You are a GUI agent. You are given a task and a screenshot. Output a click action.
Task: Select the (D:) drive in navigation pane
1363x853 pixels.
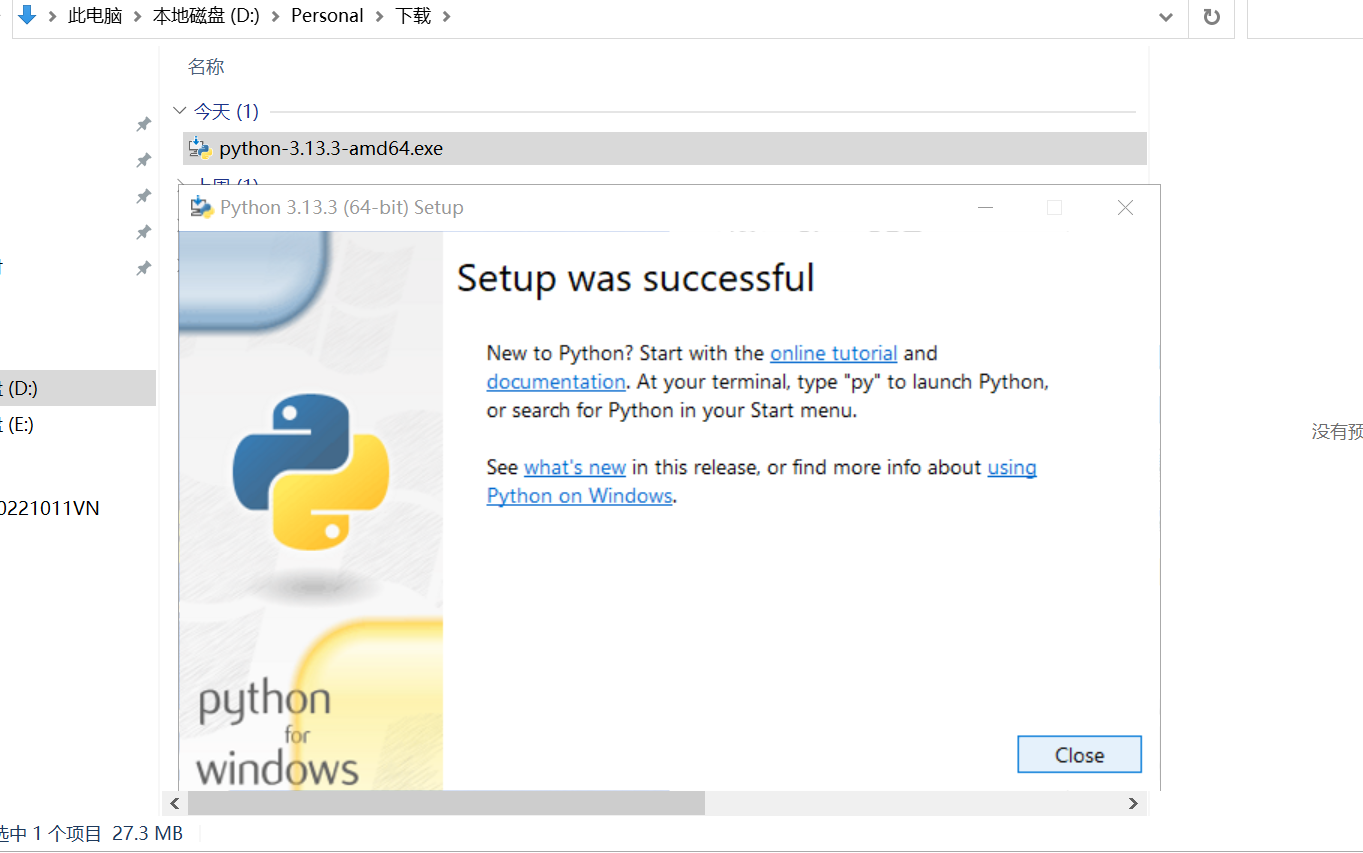78,388
